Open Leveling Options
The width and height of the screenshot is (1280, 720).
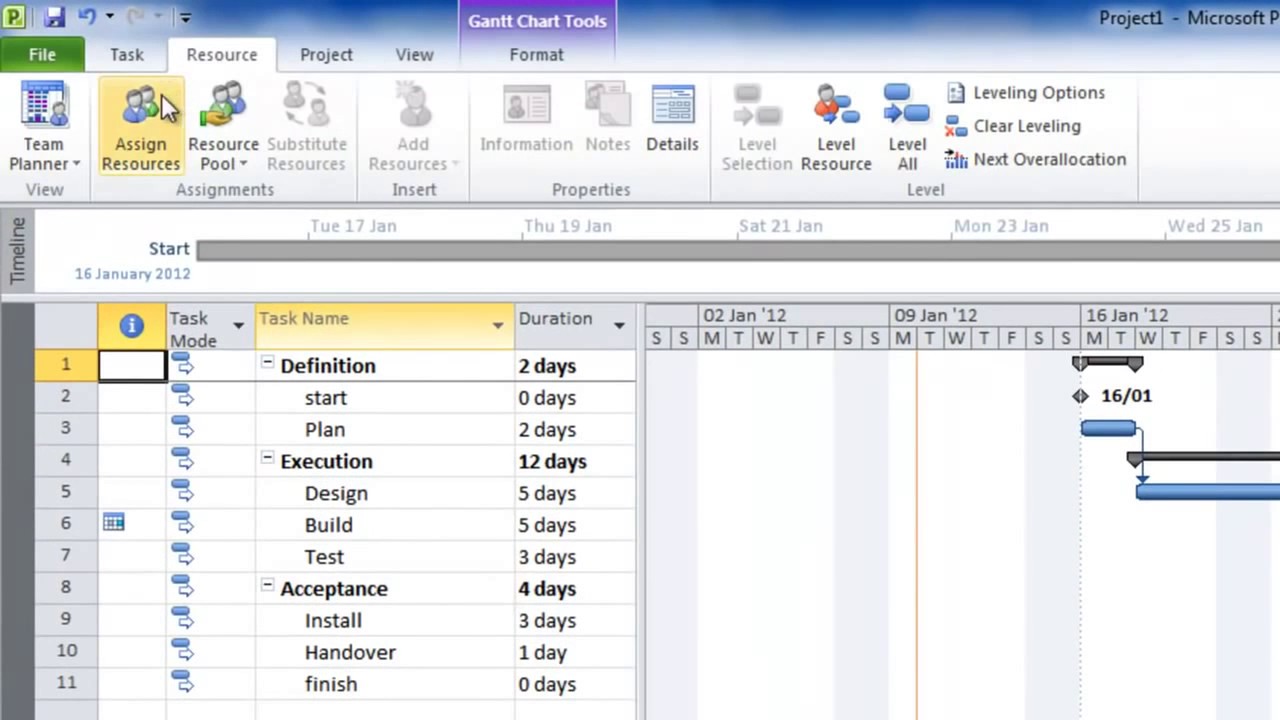point(1025,93)
